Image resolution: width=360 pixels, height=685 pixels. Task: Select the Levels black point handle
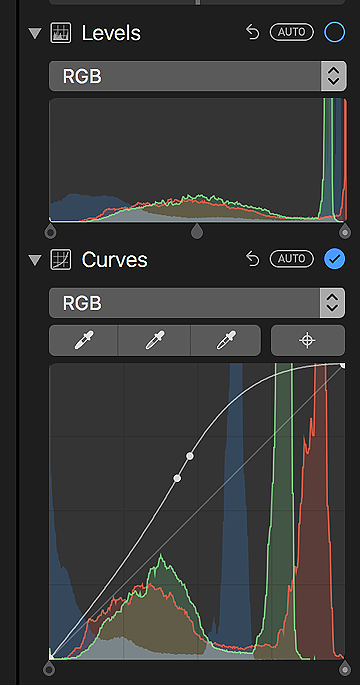coord(51,232)
